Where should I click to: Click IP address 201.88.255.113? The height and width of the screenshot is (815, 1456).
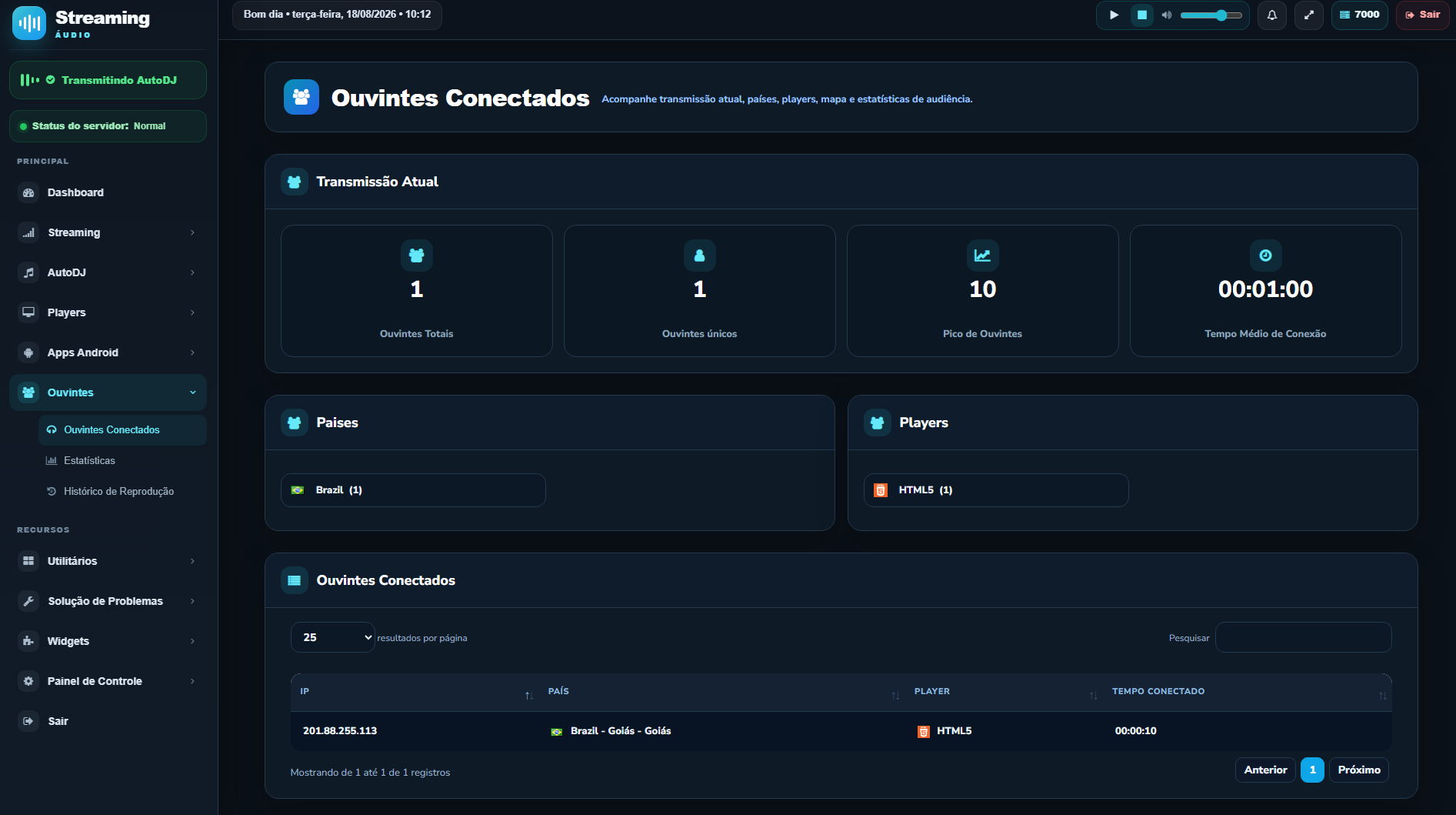(340, 731)
